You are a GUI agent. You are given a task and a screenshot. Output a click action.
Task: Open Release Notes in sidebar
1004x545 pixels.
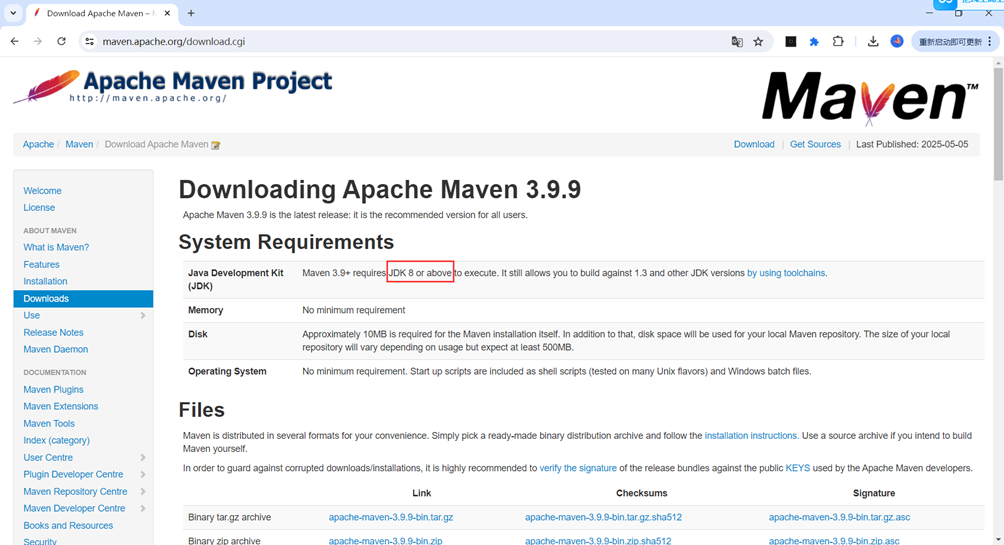(53, 332)
